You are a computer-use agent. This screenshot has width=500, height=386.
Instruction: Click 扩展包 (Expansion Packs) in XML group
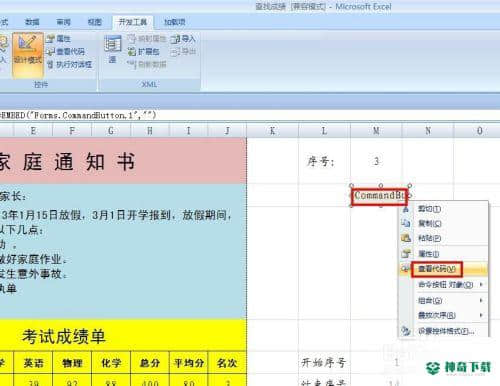click(144, 52)
